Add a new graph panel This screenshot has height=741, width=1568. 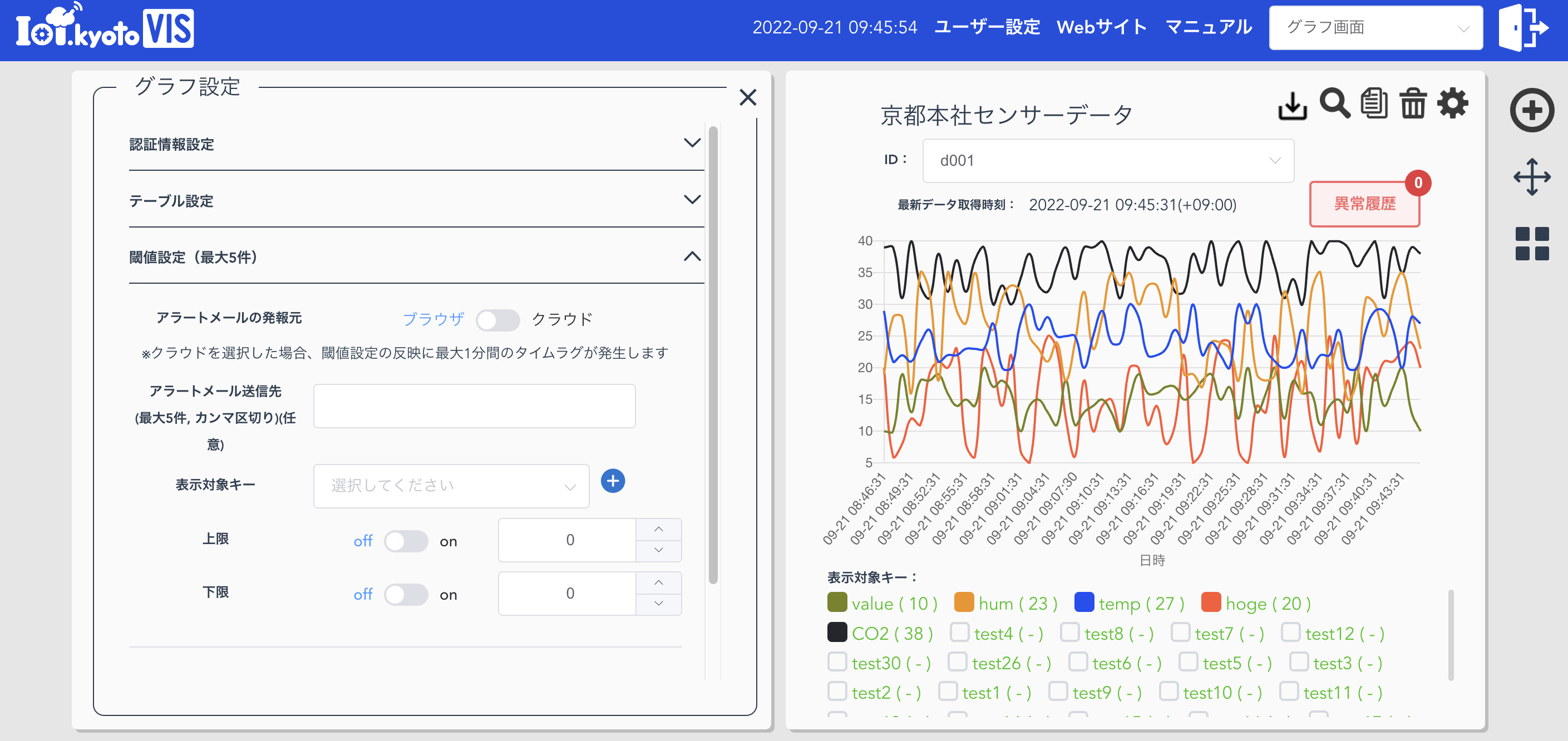pos(1532,110)
